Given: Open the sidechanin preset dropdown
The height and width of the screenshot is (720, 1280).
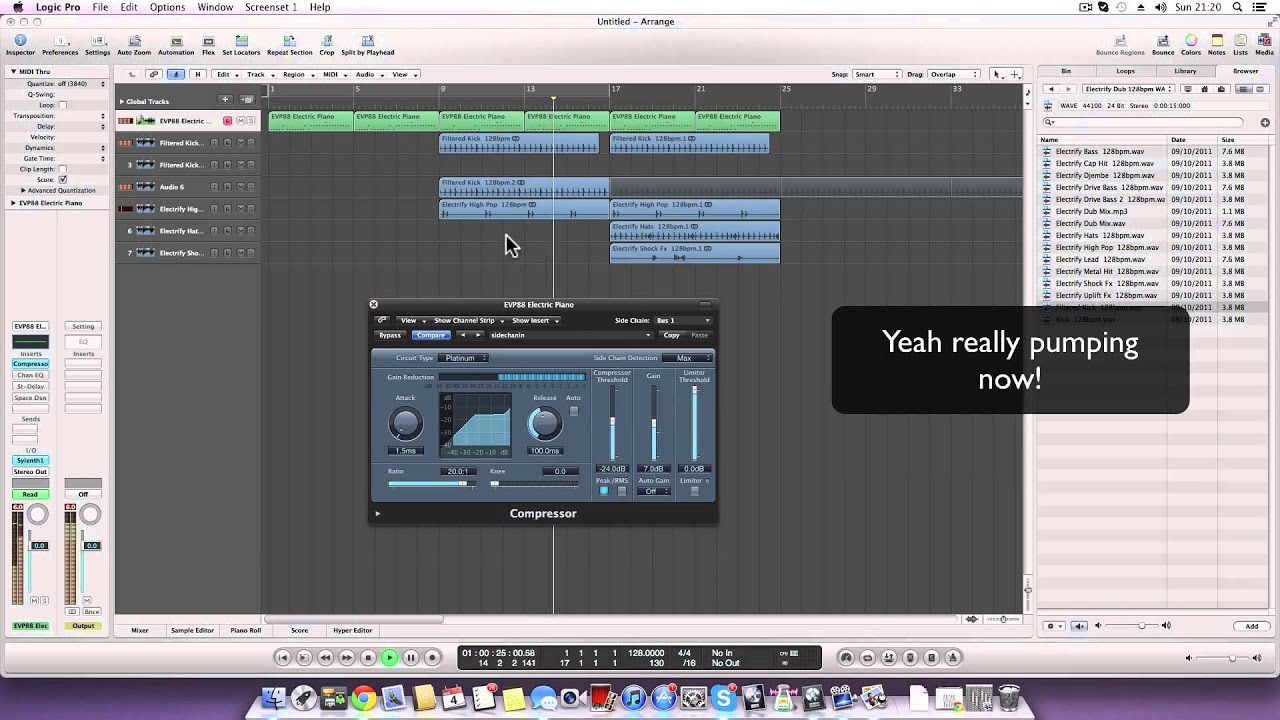Looking at the screenshot, I should click(570, 335).
